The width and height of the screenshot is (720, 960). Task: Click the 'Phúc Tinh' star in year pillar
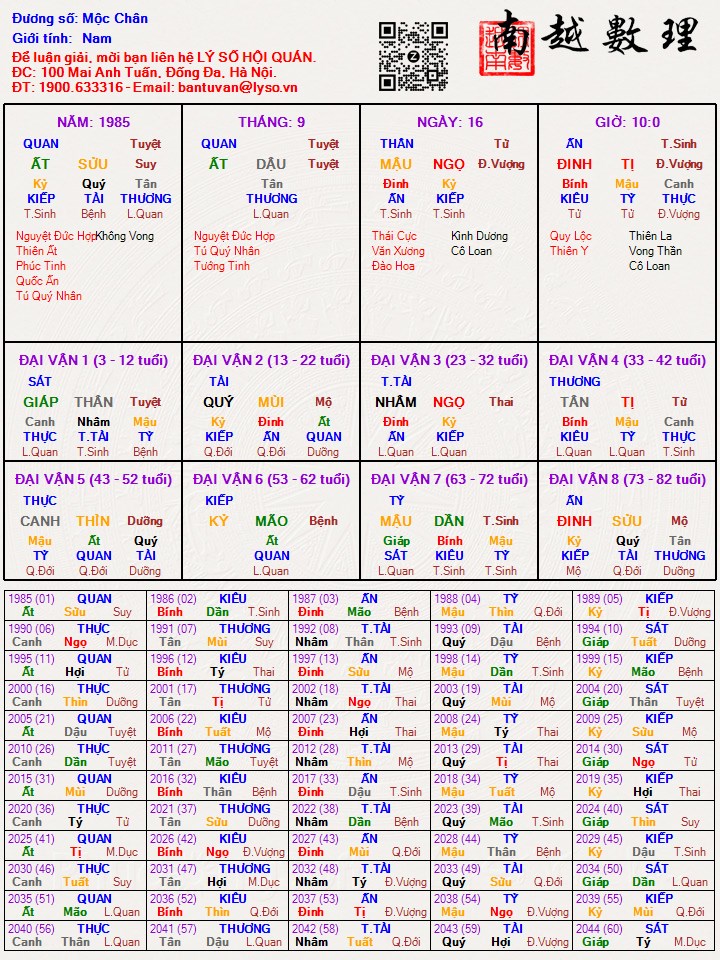click(x=40, y=266)
